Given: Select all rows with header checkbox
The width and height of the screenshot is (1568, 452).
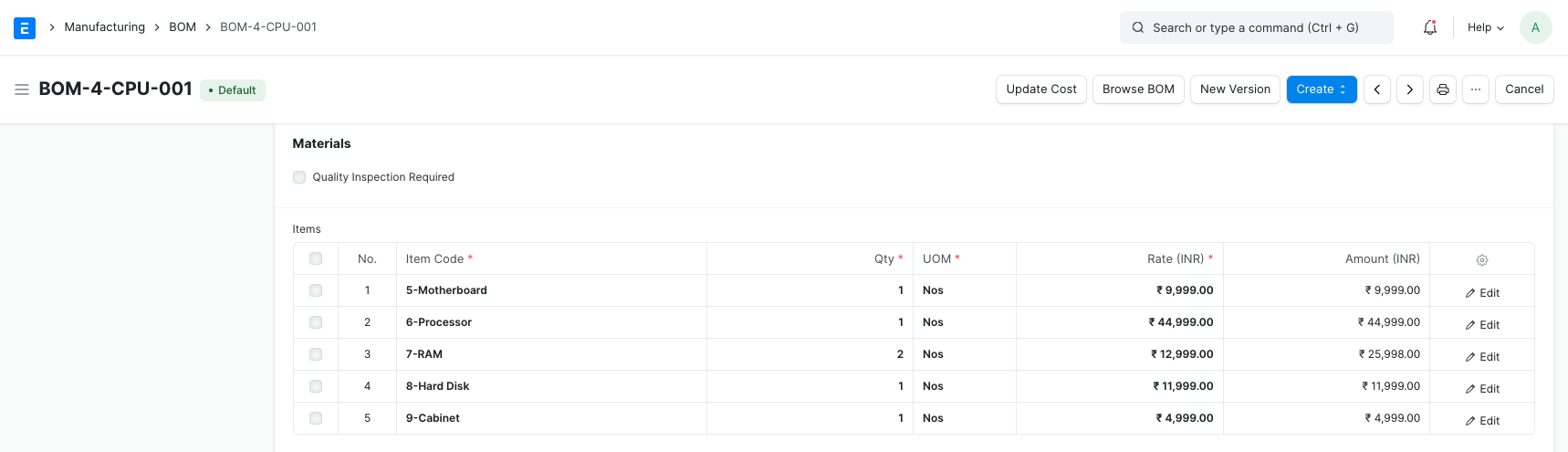Looking at the screenshot, I should point(316,258).
